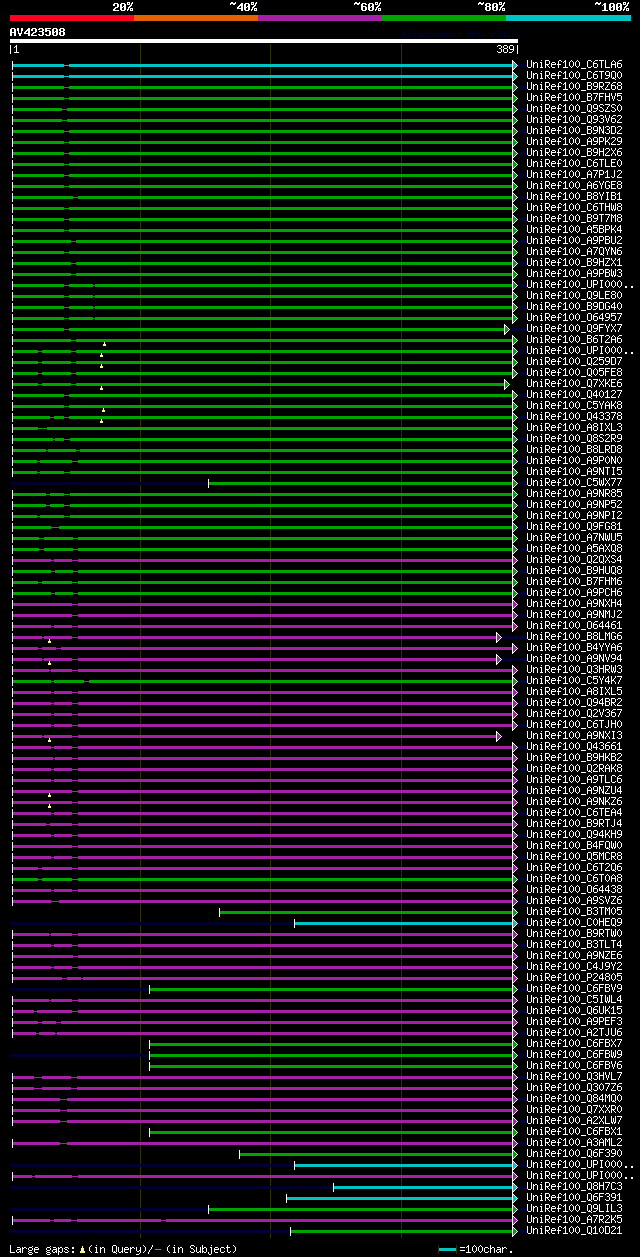Click the orange ~40% legend color bar
Image resolution: width=640 pixels, height=1257 pixels.
(196, 18)
